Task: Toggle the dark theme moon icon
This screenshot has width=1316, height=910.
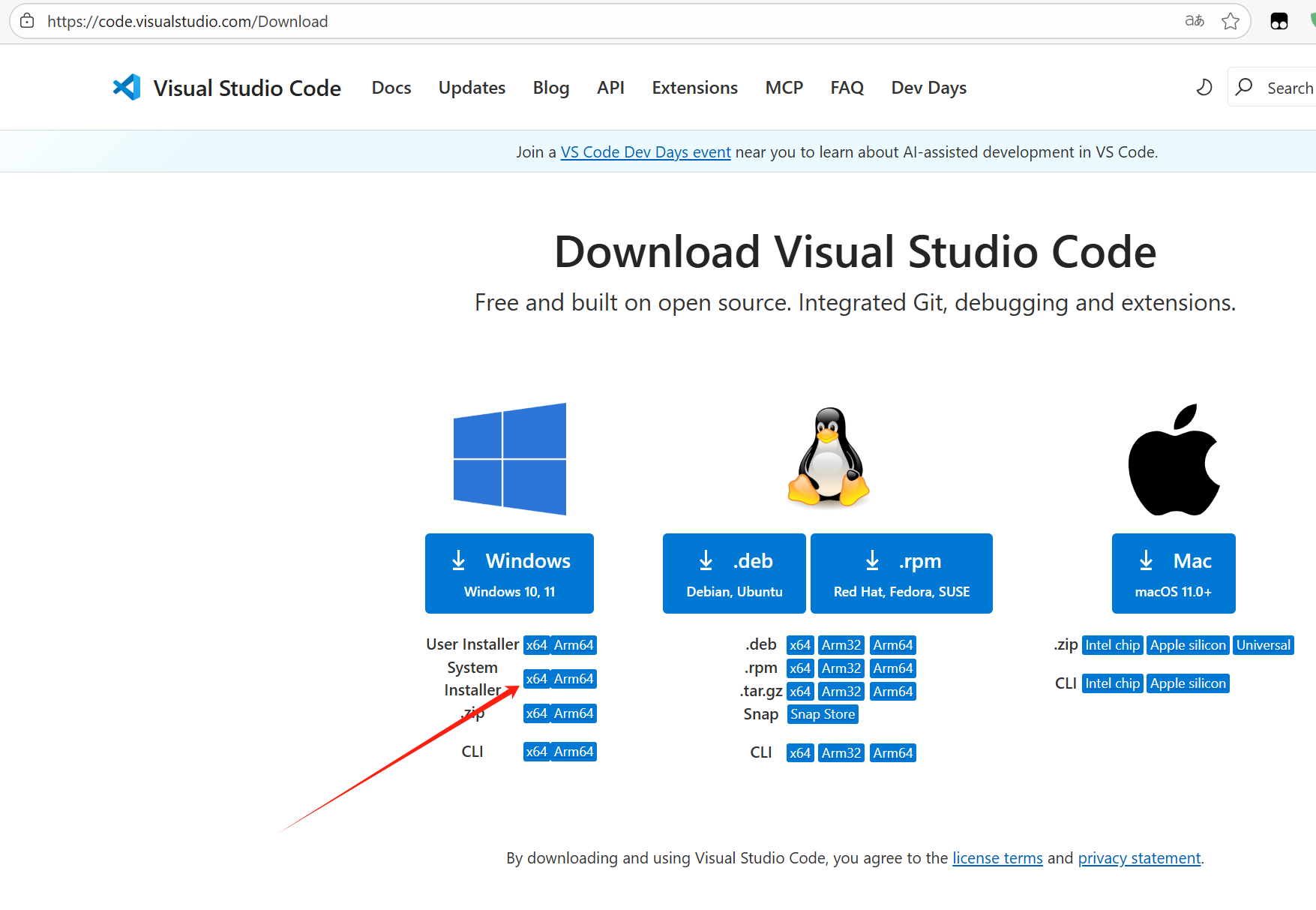Action: coord(1204,88)
